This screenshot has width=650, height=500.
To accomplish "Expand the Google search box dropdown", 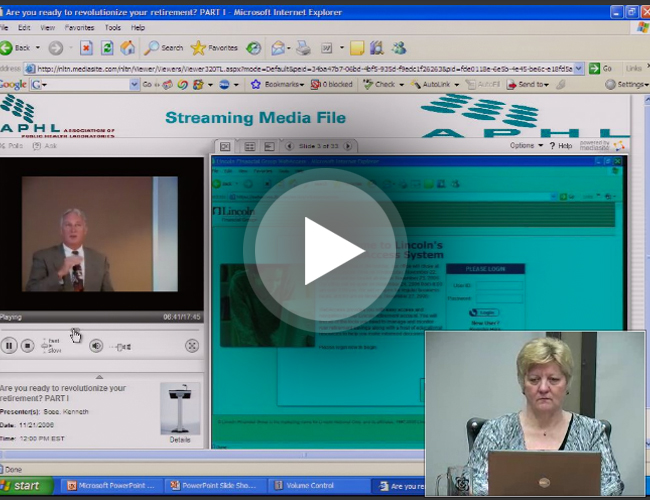I will [x=134, y=85].
